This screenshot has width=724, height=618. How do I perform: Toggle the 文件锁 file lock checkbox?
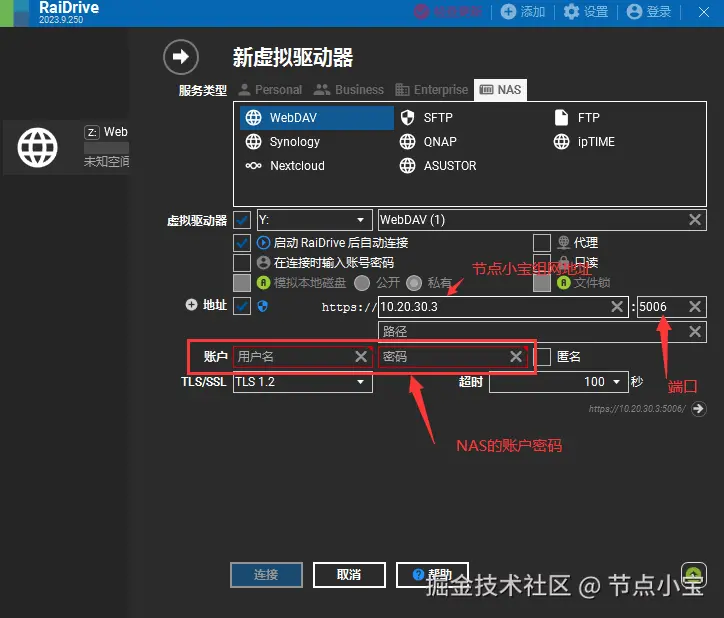[542, 283]
